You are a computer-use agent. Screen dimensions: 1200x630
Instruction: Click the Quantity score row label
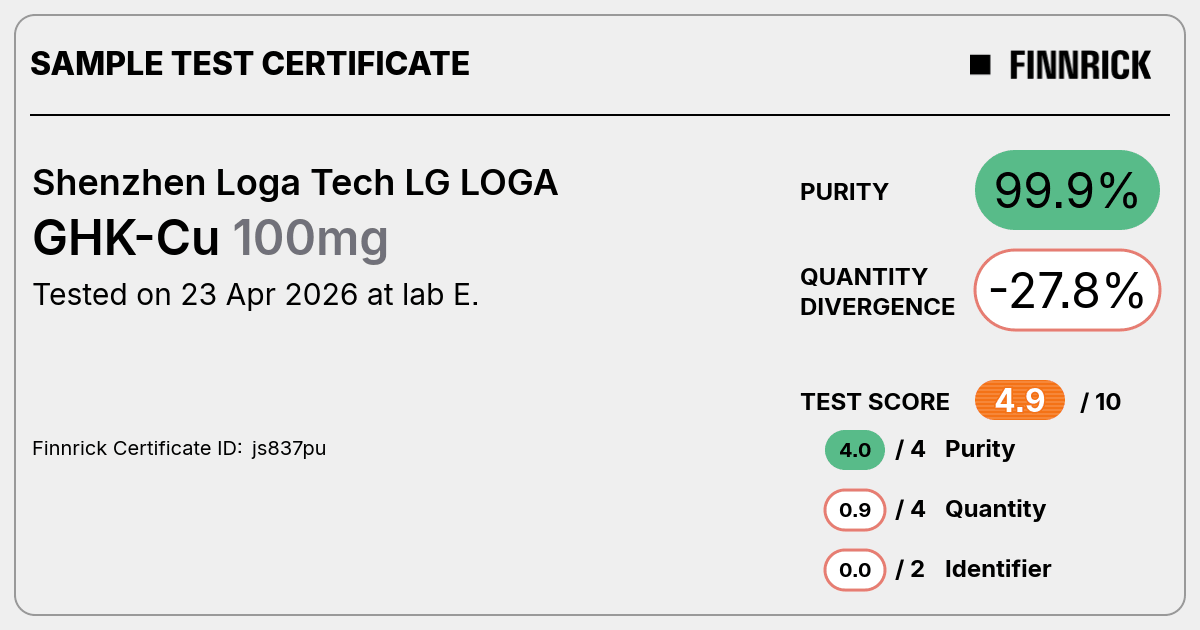point(995,509)
